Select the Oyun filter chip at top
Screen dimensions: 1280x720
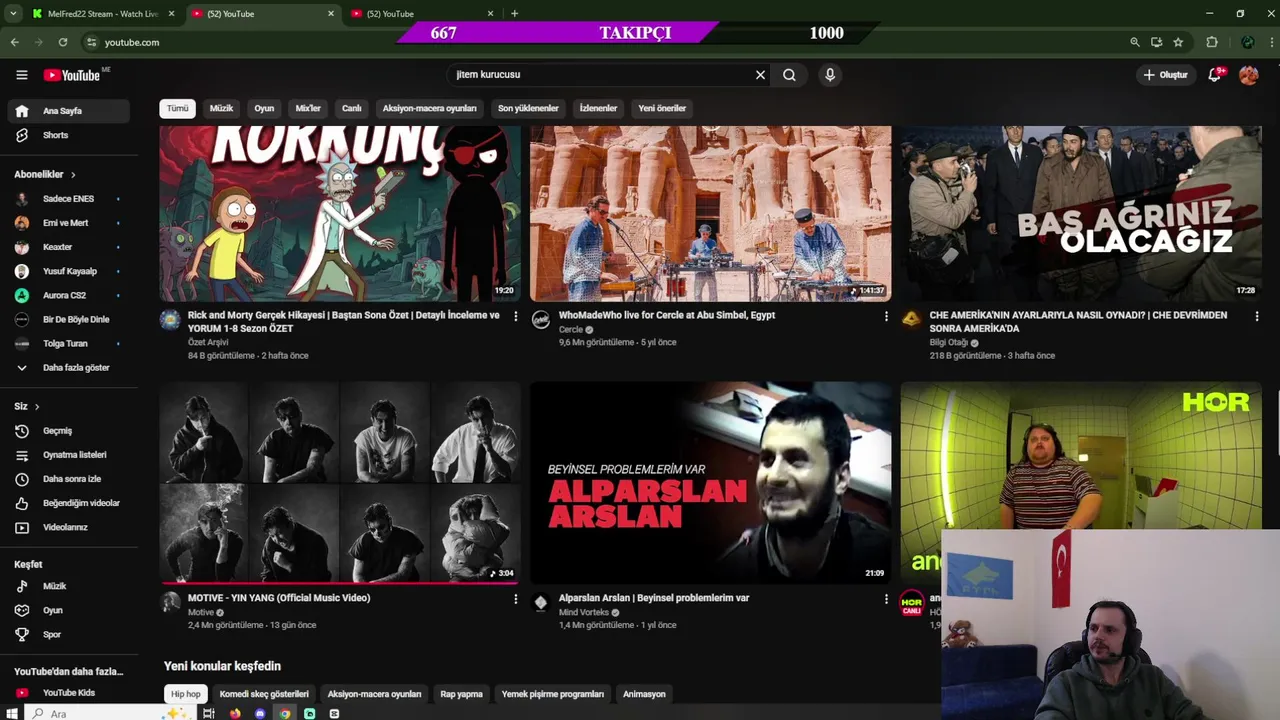tap(264, 108)
